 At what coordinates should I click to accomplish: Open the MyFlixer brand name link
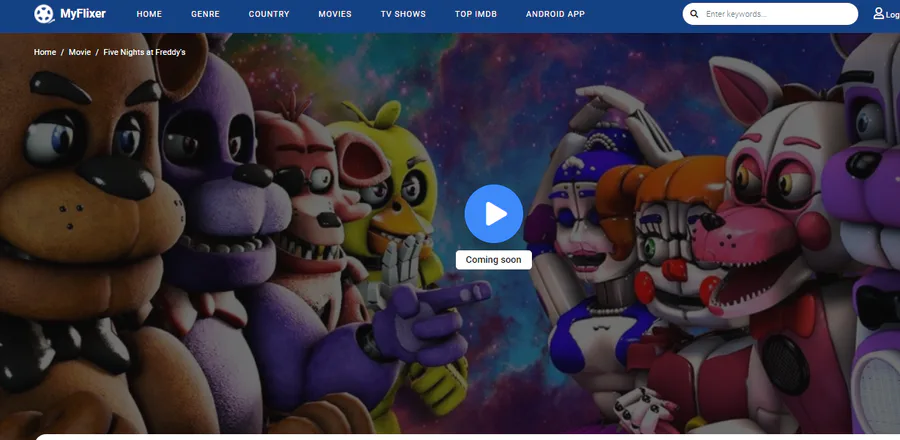pyautogui.click(x=83, y=14)
